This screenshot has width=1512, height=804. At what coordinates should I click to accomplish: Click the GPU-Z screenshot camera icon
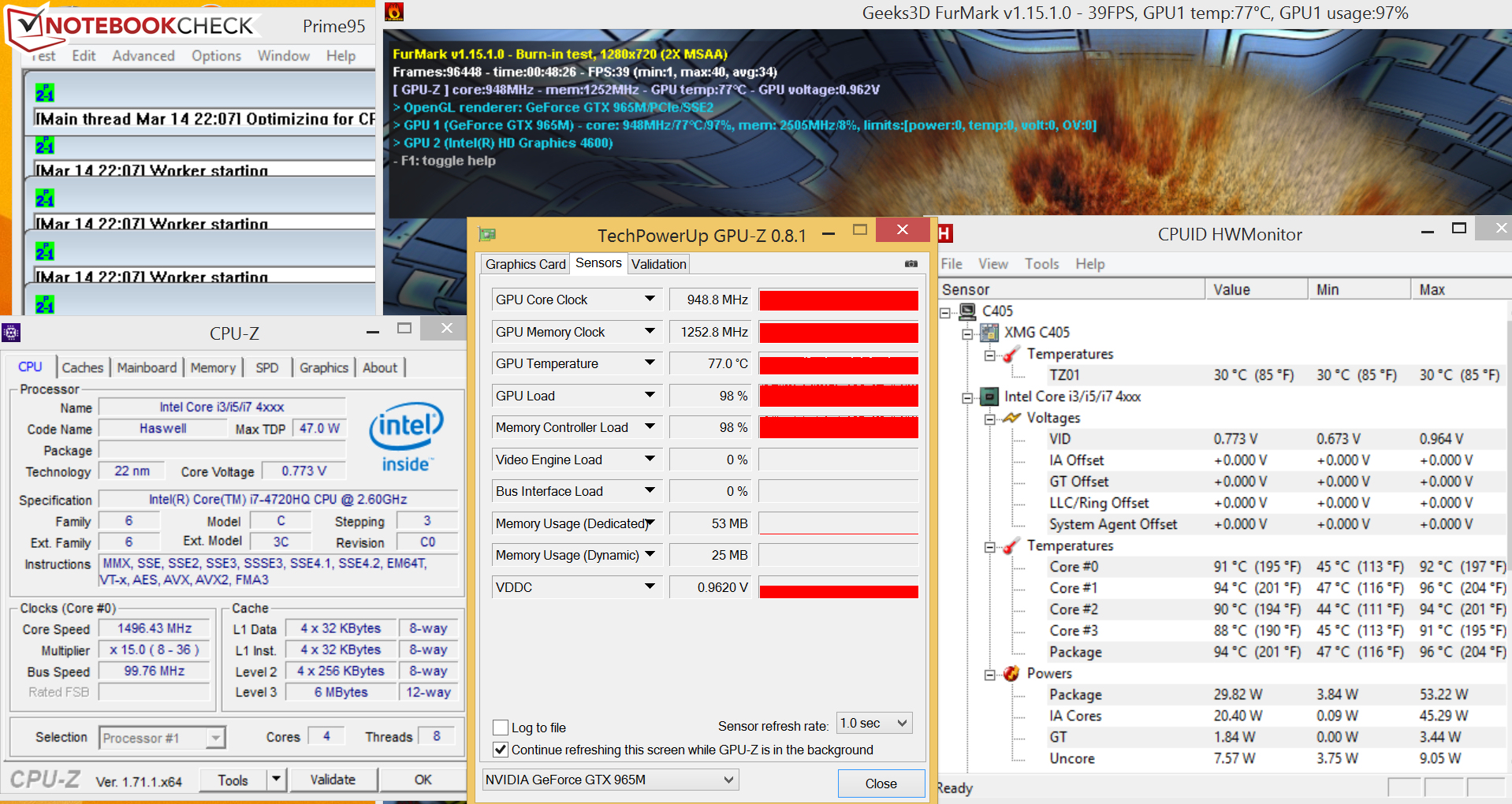point(911,264)
